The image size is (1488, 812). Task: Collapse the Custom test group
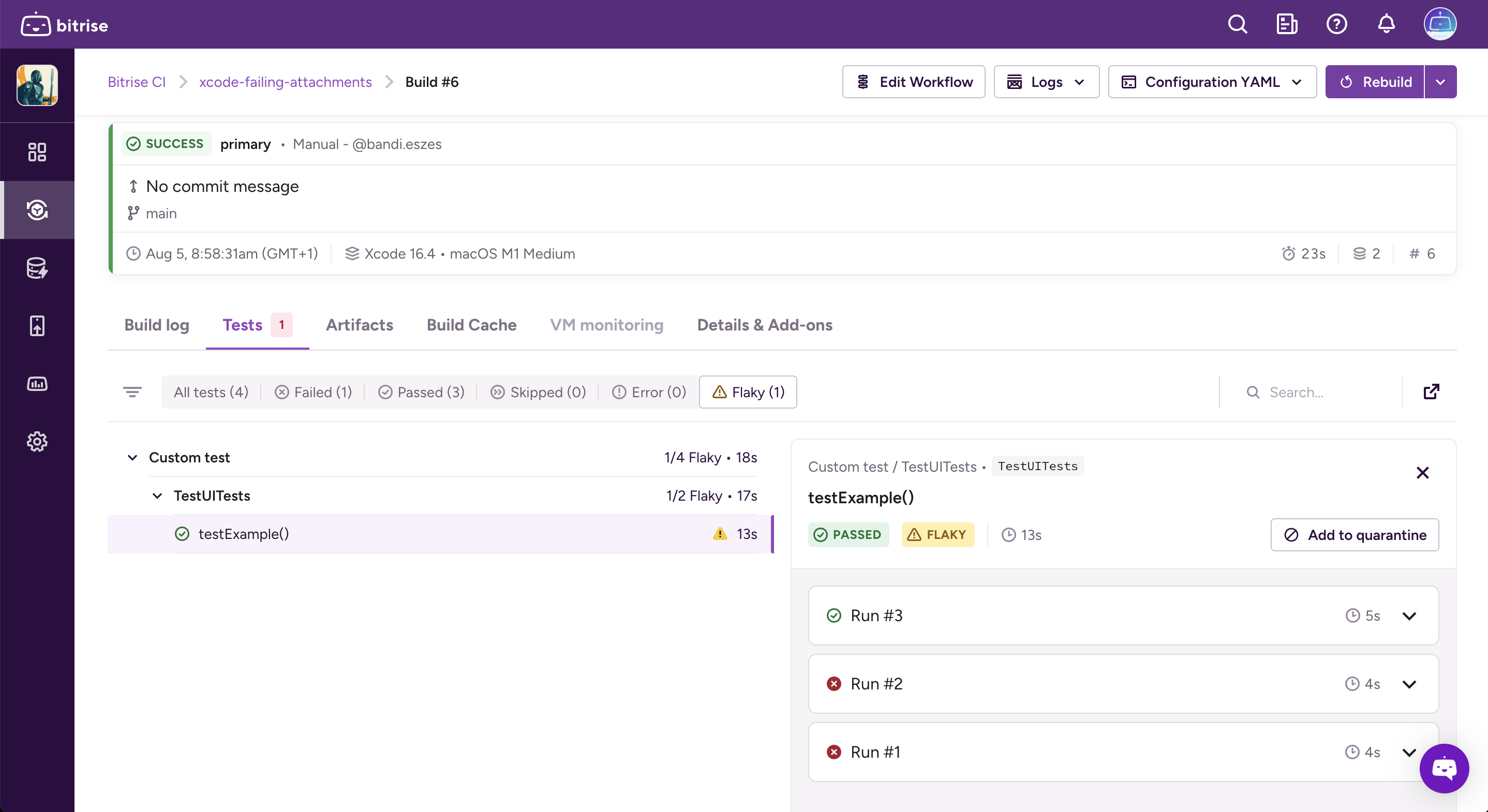(x=132, y=457)
